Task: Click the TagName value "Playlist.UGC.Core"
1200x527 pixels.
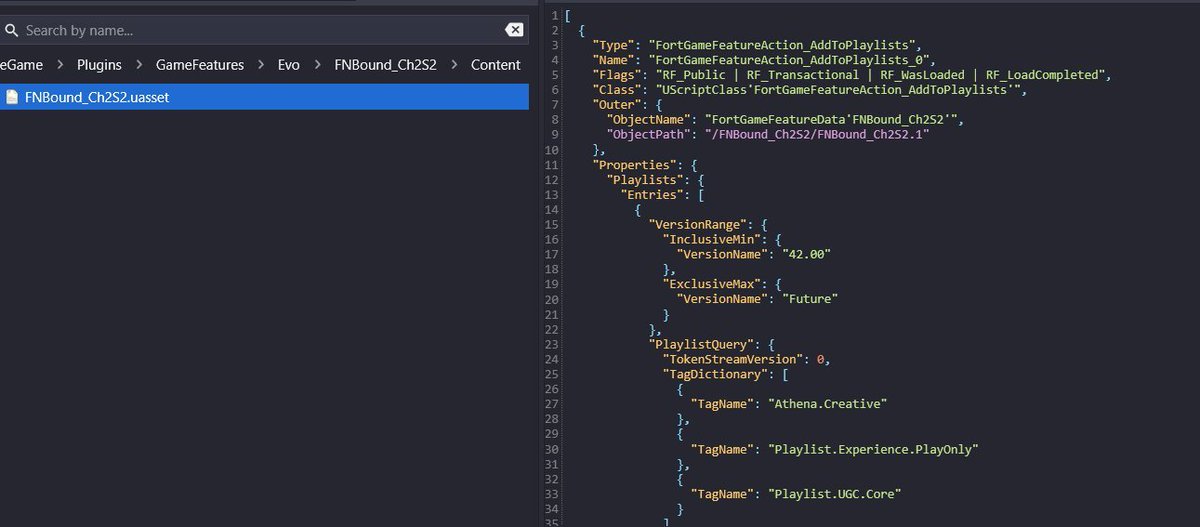Action: click(837, 495)
